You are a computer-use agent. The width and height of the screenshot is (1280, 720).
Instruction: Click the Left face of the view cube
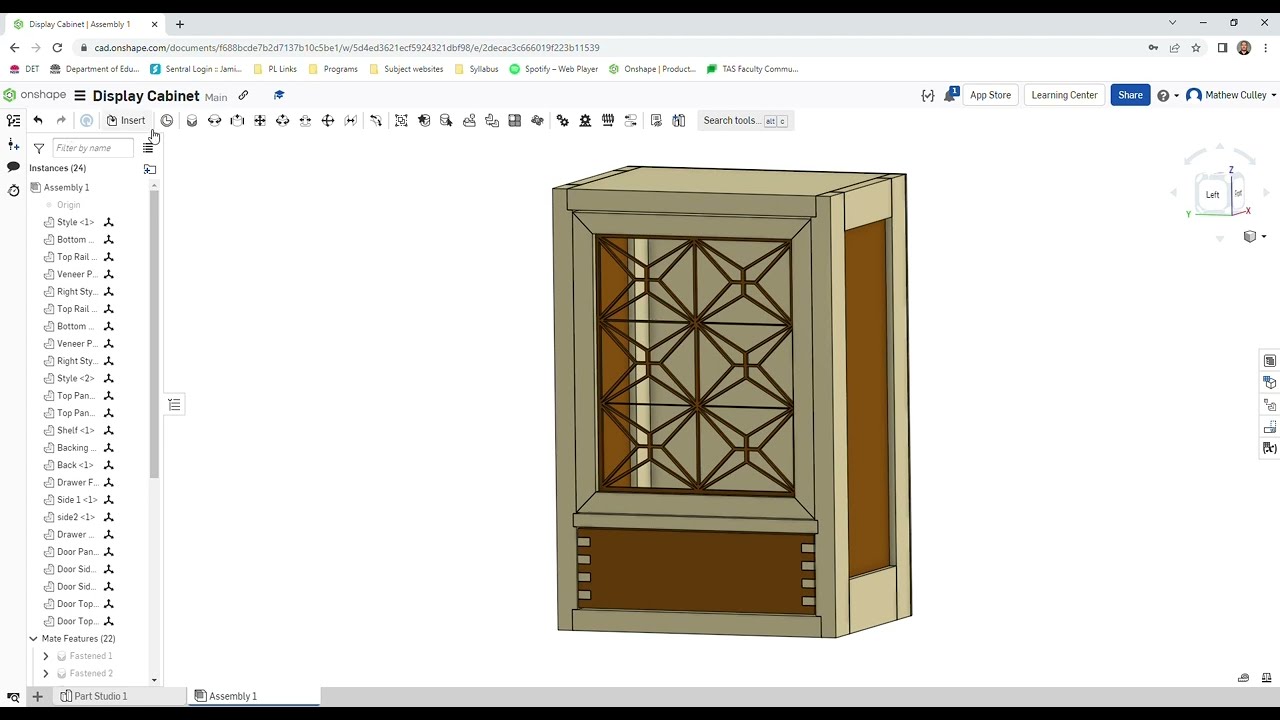click(x=1212, y=195)
